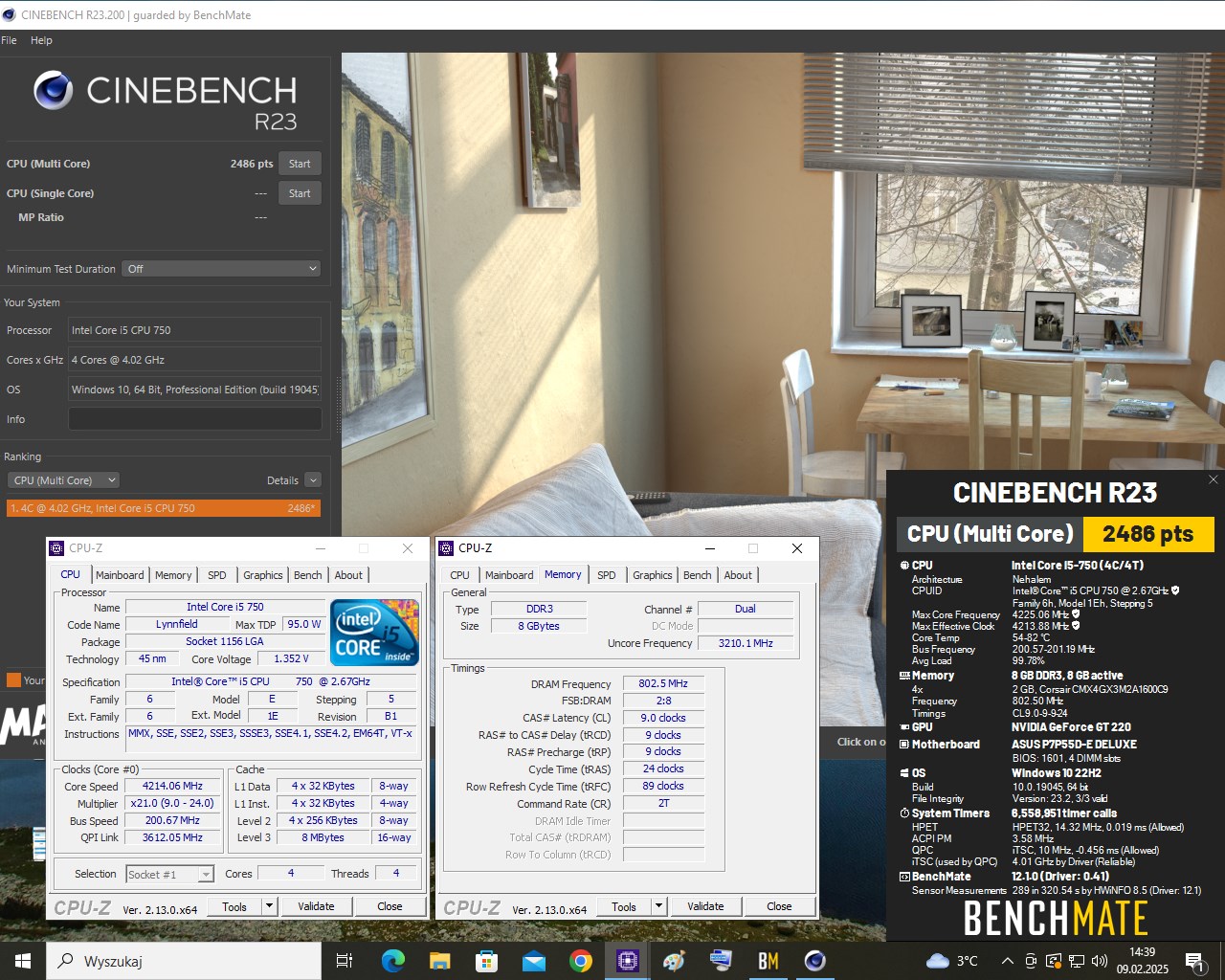
Task: Open Paint from the taskbar
Action: coord(675,961)
